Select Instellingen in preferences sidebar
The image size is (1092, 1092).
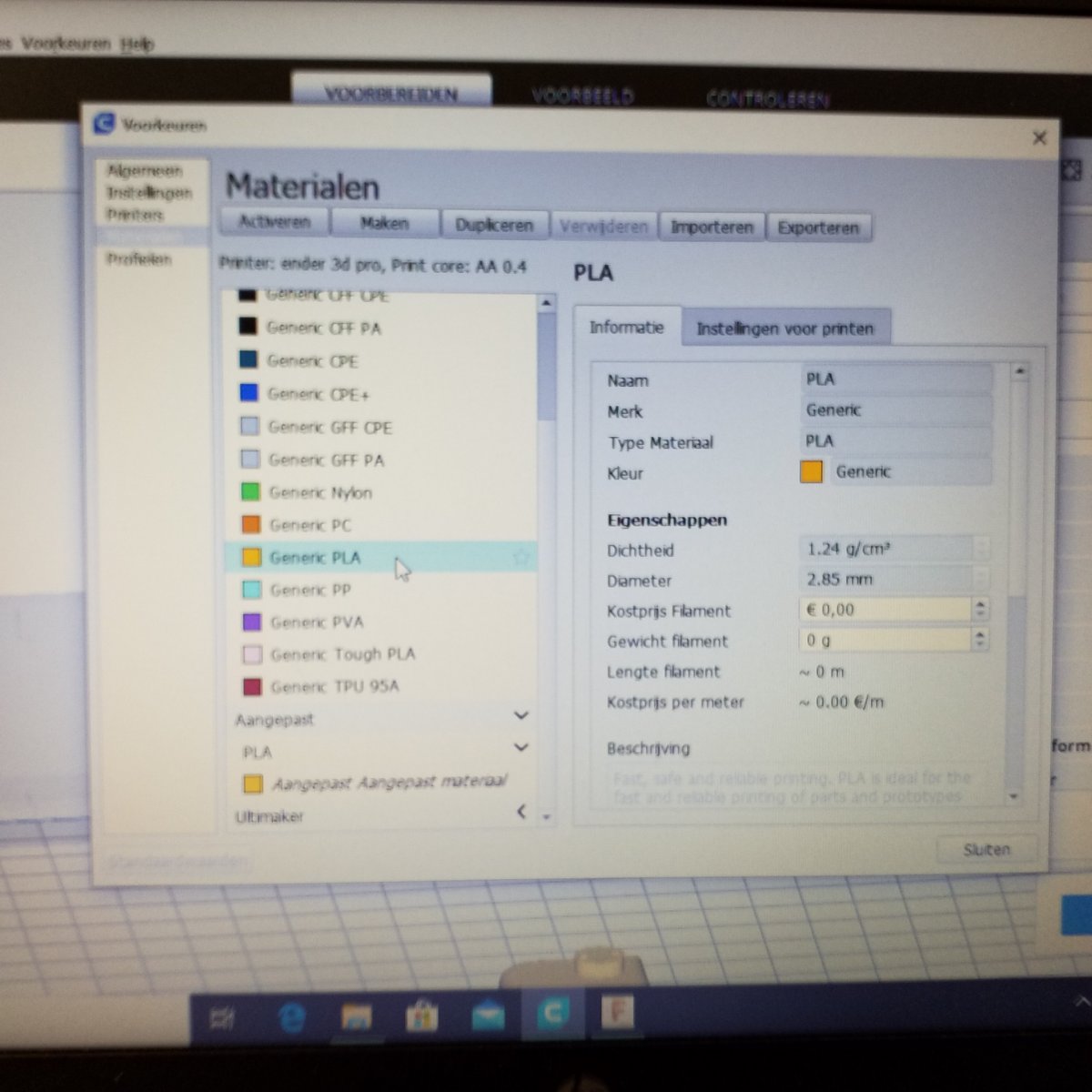point(148,193)
